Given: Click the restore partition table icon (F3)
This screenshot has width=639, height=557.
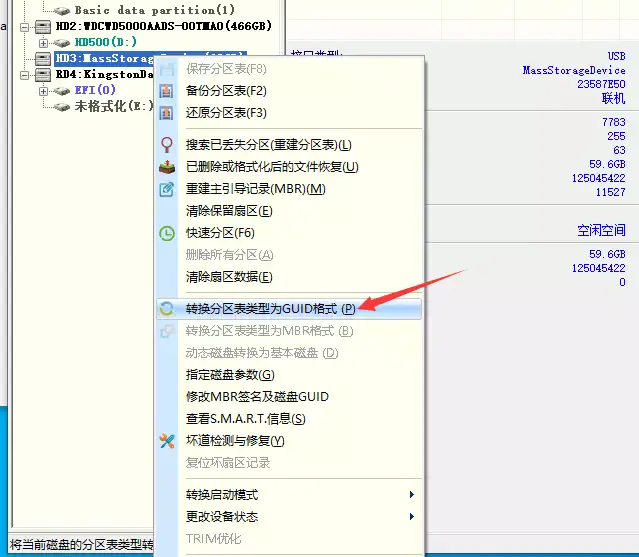Looking at the screenshot, I should pyautogui.click(x=167, y=113).
